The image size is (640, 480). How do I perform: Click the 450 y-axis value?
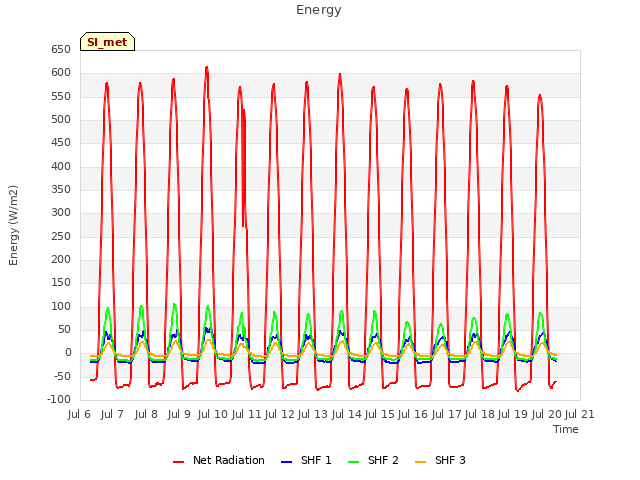tap(61, 143)
